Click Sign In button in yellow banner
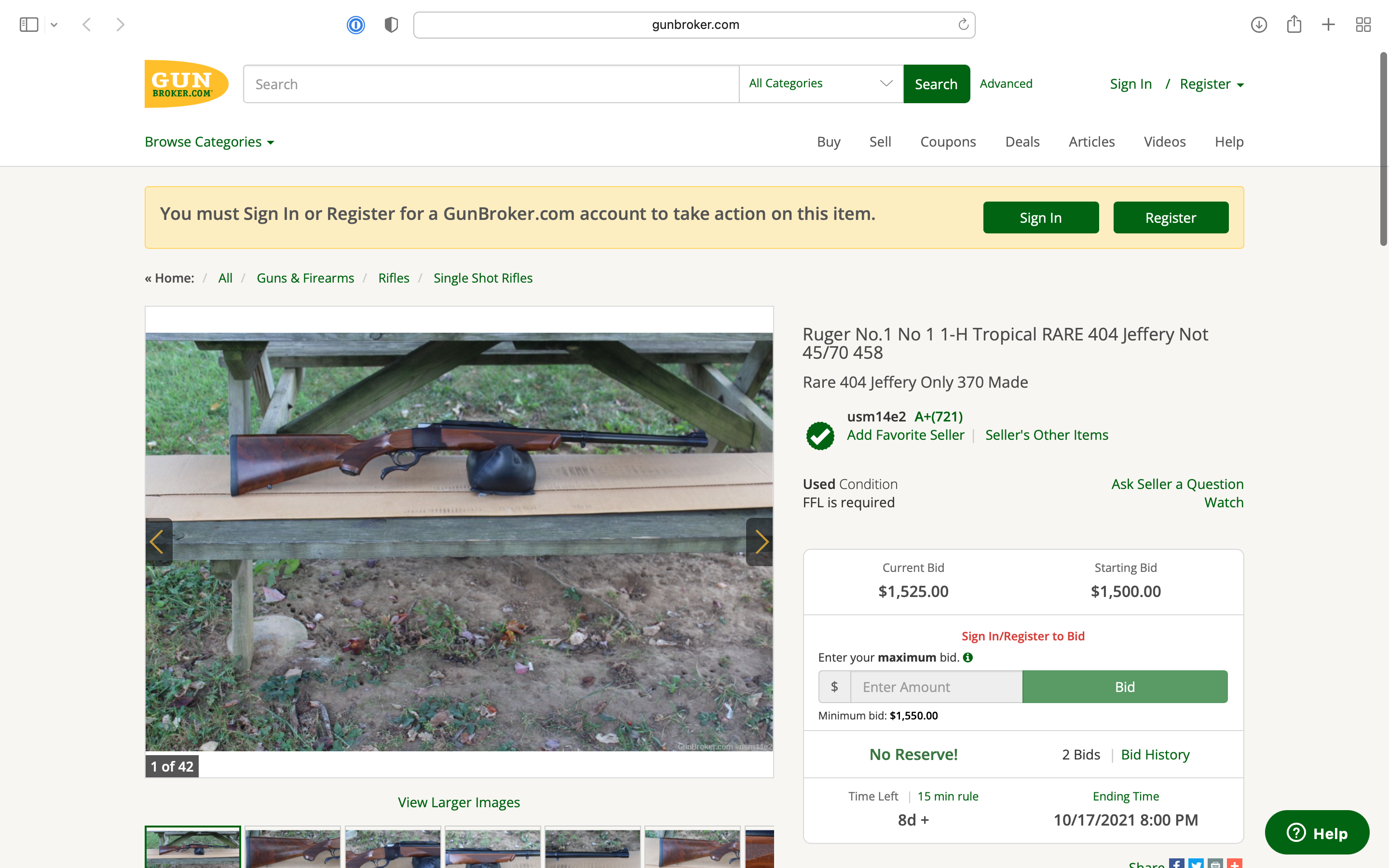This screenshot has height=868, width=1389. point(1041,217)
